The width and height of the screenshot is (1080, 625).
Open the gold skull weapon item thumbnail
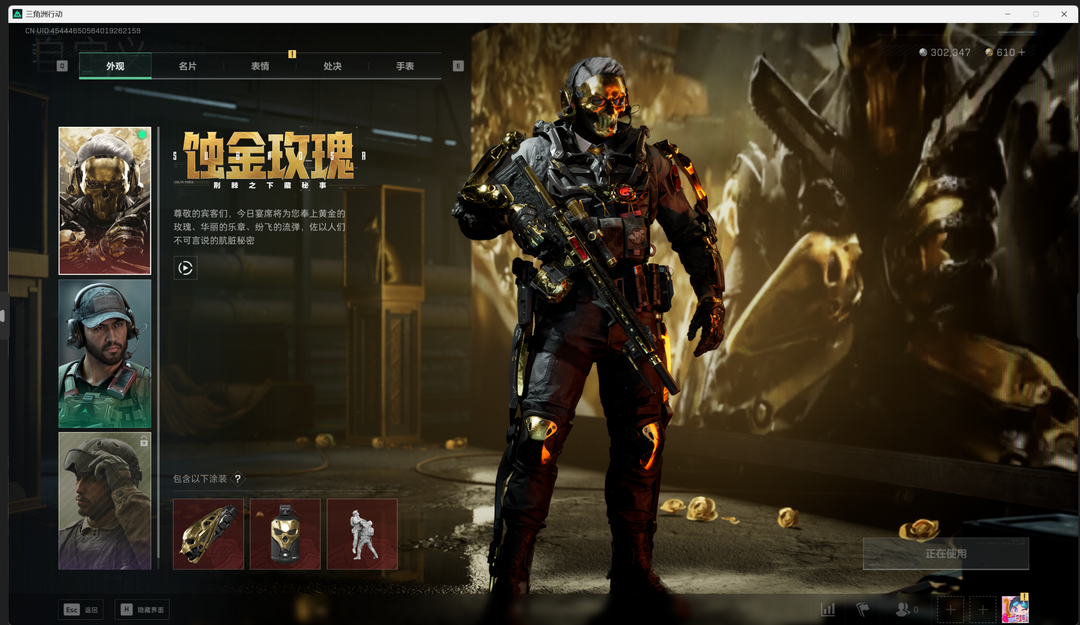[209, 534]
